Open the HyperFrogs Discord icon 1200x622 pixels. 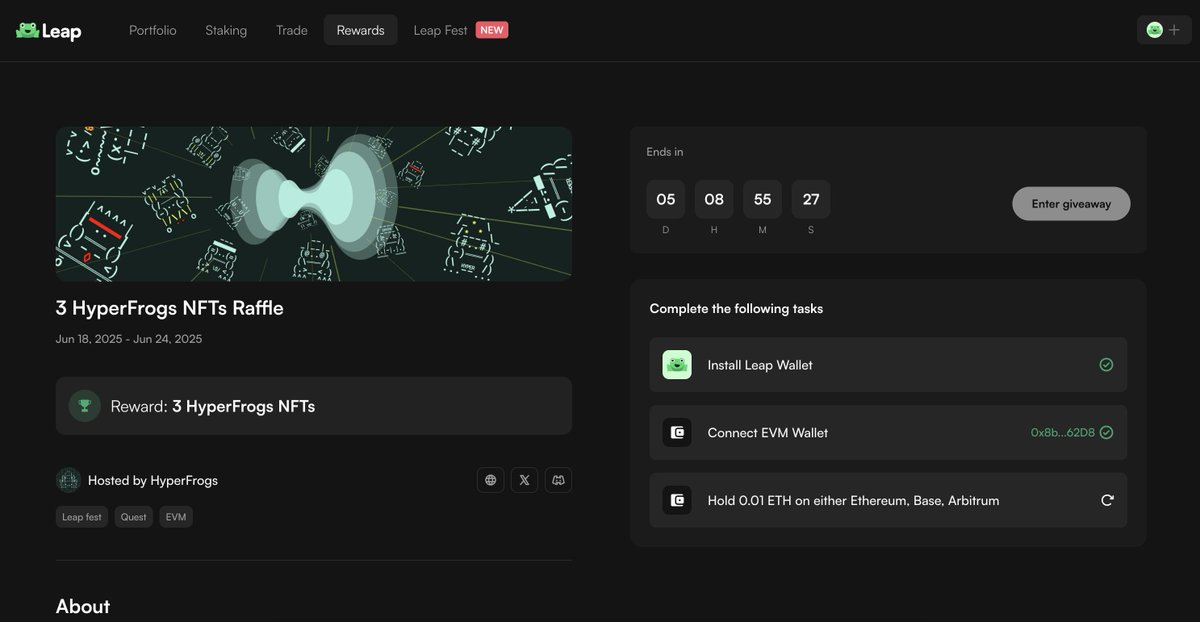click(x=558, y=480)
